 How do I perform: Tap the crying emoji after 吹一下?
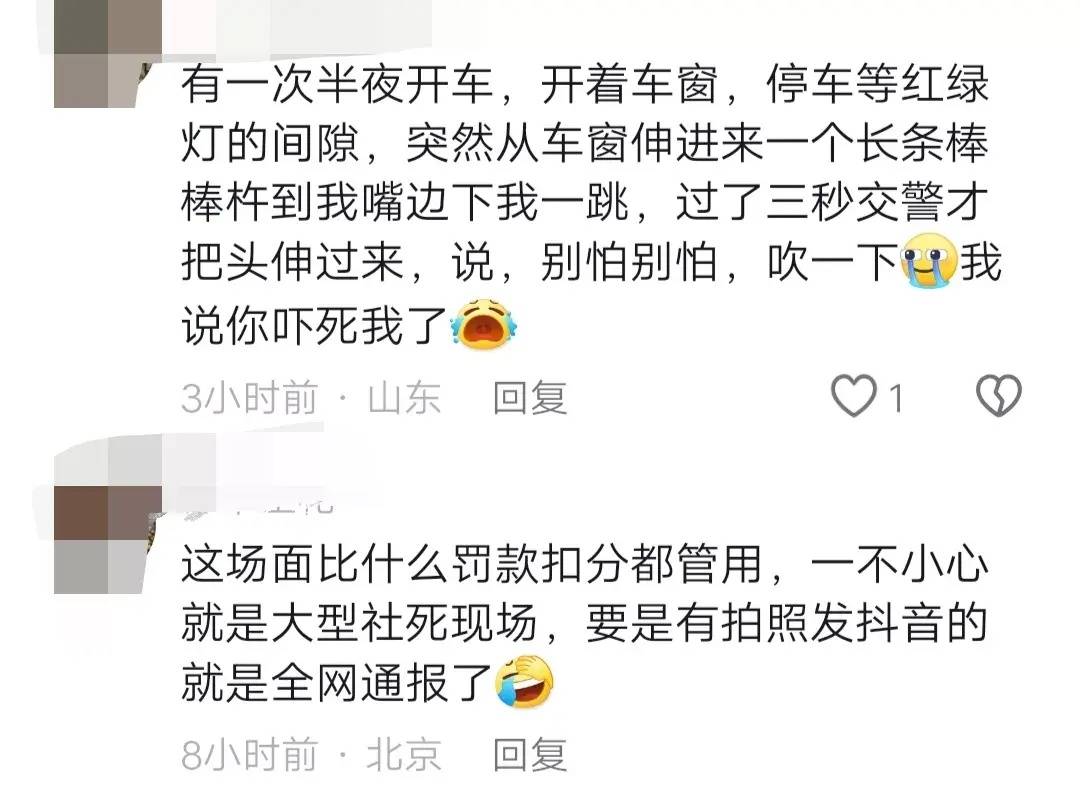tap(929, 262)
